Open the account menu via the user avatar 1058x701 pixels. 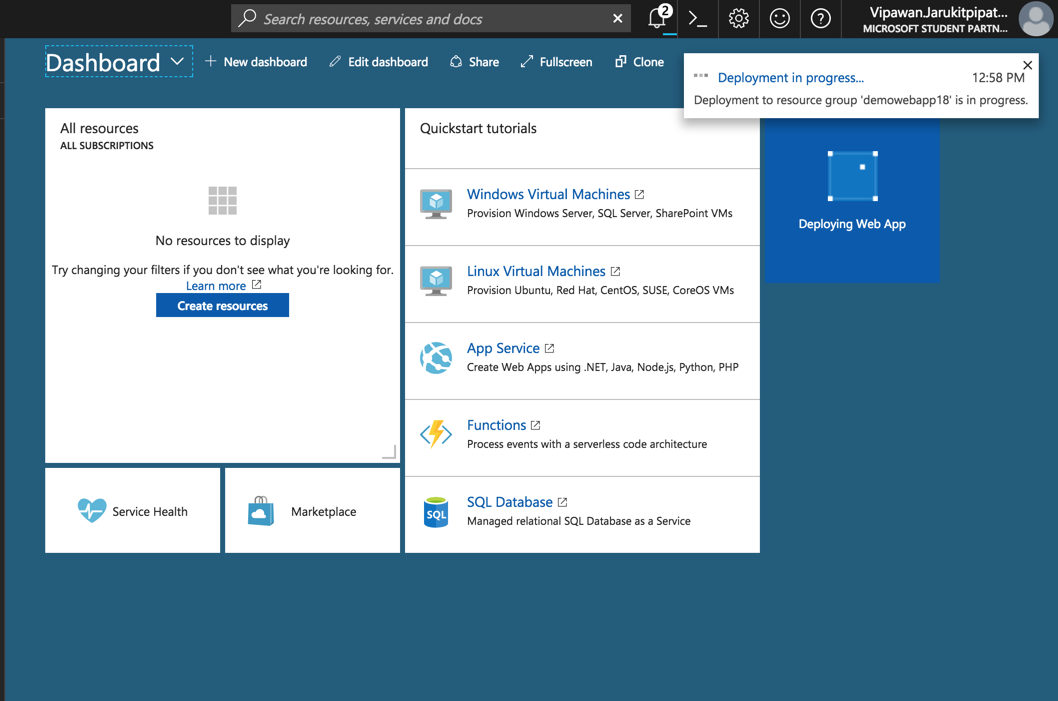[x=1035, y=19]
